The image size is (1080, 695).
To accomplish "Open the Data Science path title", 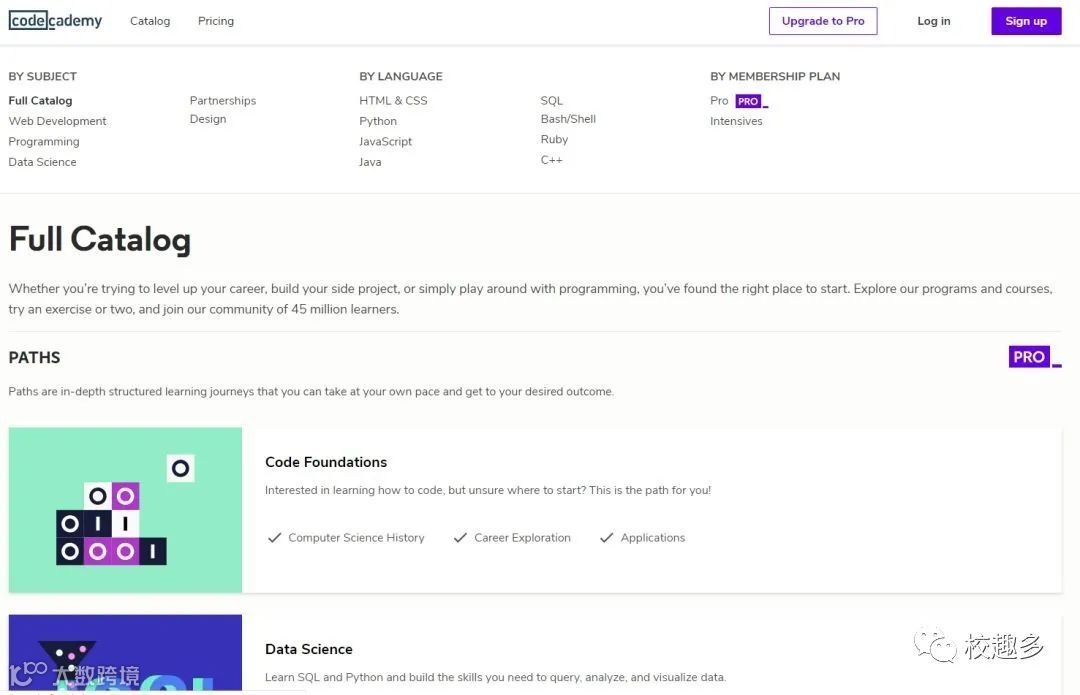I will (x=309, y=650).
